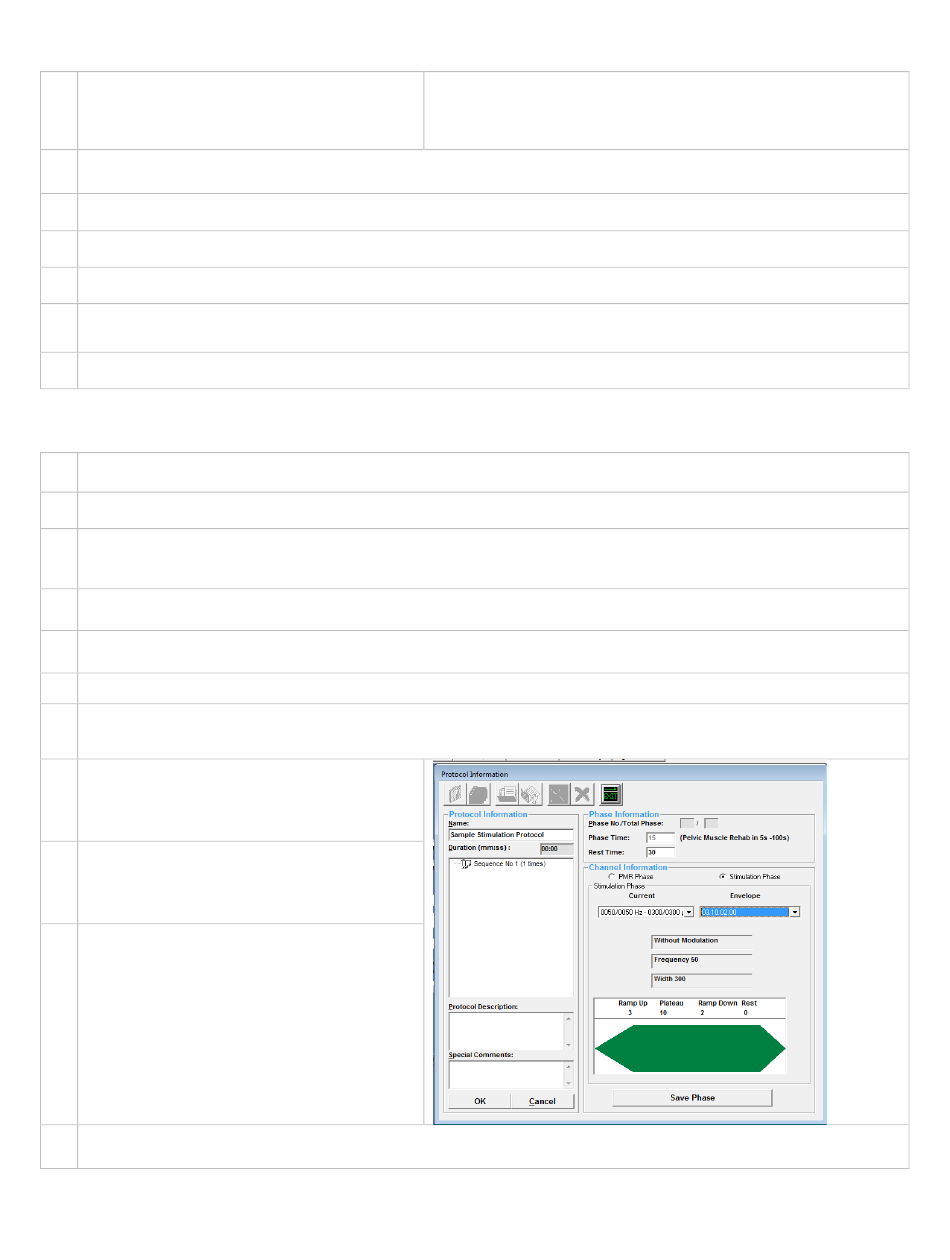This screenshot has height=1260, width=950.
Task: Click the Width 300 text
Action: [670, 979]
